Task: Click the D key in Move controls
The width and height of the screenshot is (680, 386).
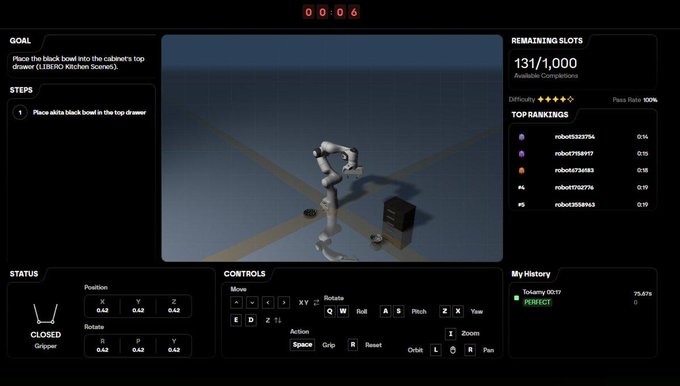Action: click(251, 320)
